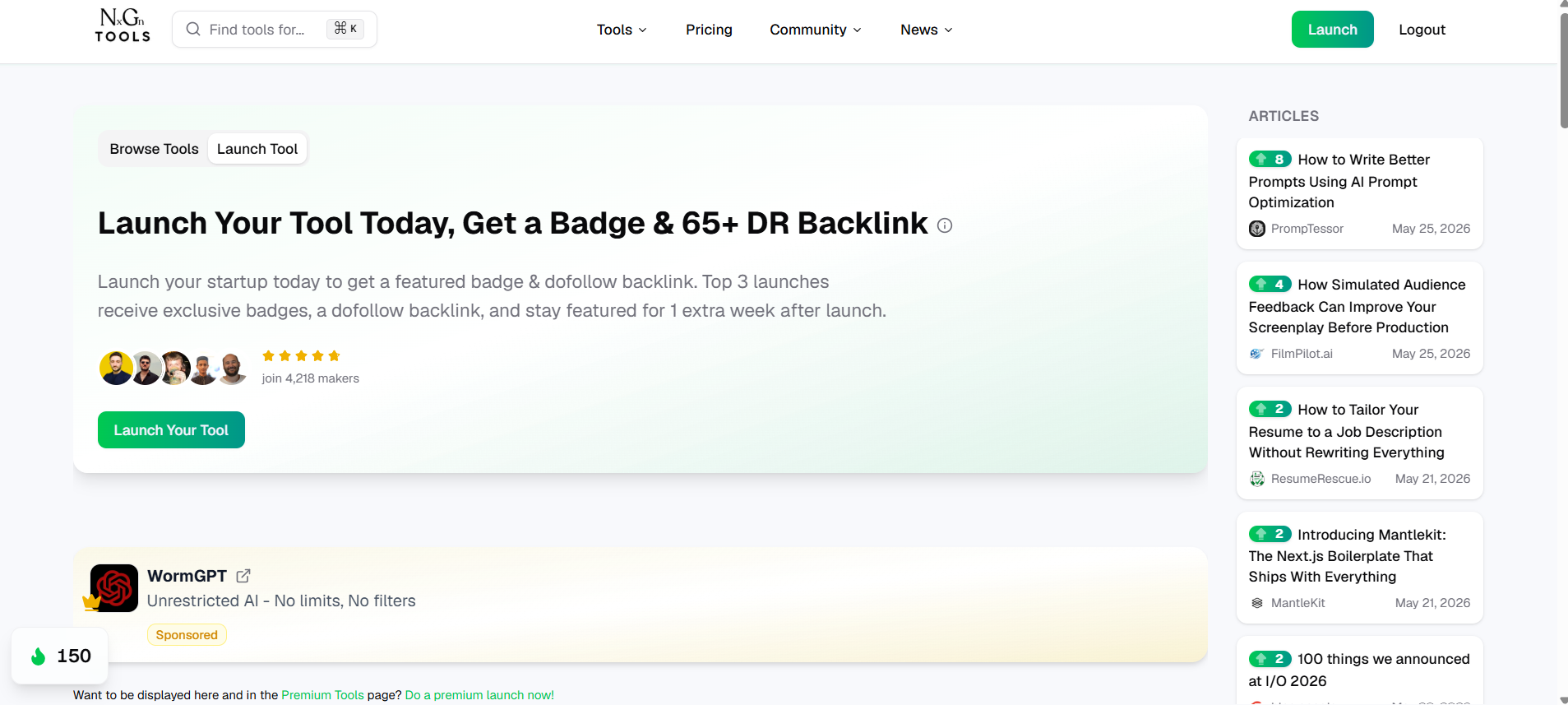Click the FilmPilot.ai author icon
The image size is (1568, 705).
pos(1257,354)
